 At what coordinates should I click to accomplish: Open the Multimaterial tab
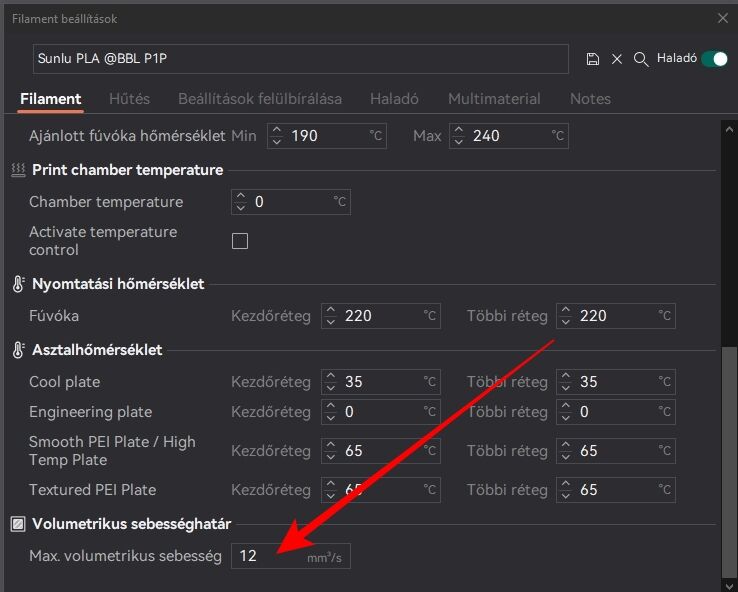pos(494,99)
